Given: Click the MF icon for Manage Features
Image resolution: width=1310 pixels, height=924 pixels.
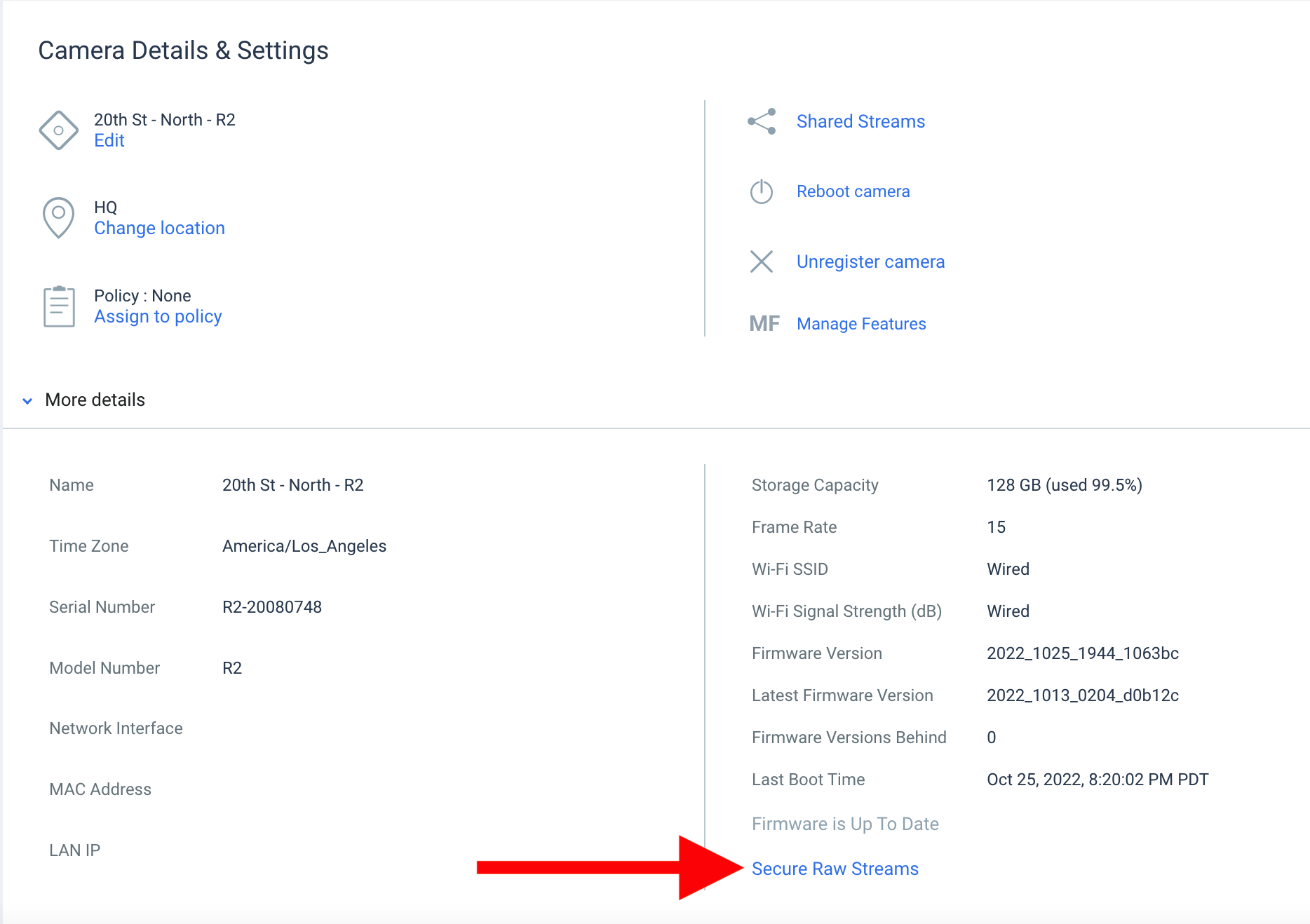Looking at the screenshot, I should [765, 323].
